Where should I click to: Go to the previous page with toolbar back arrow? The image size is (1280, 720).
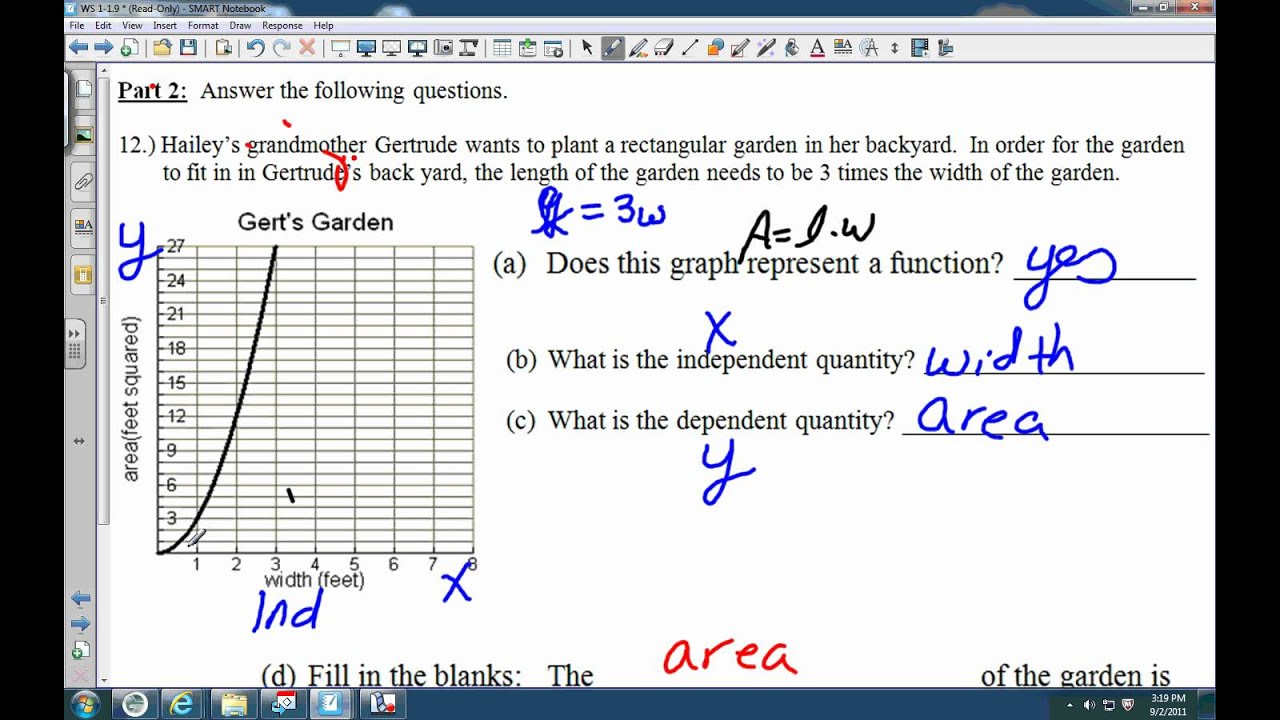pyautogui.click(x=79, y=47)
